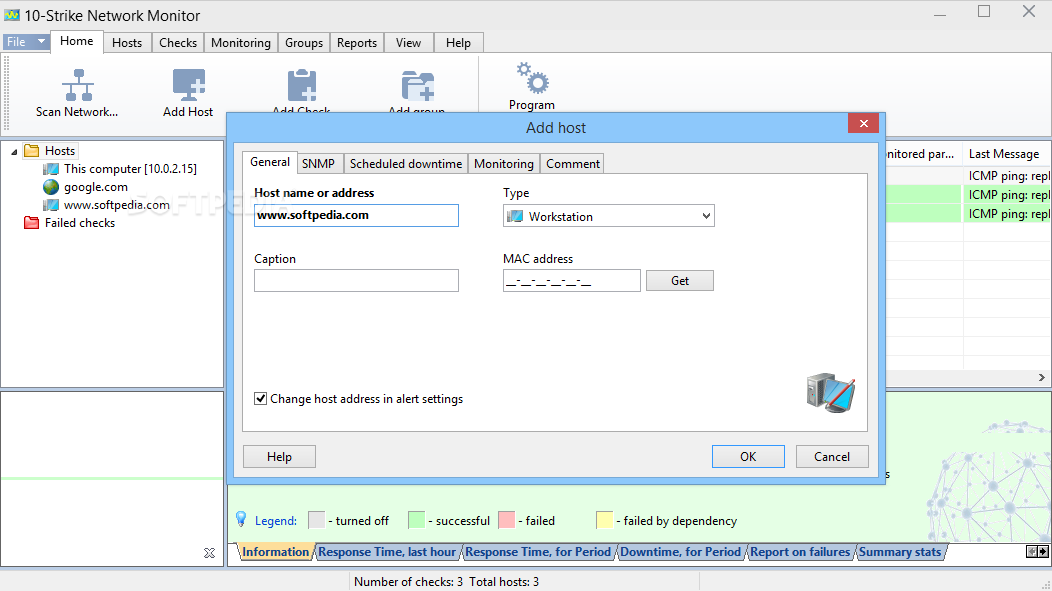Select the General tab in Add host

click(270, 162)
